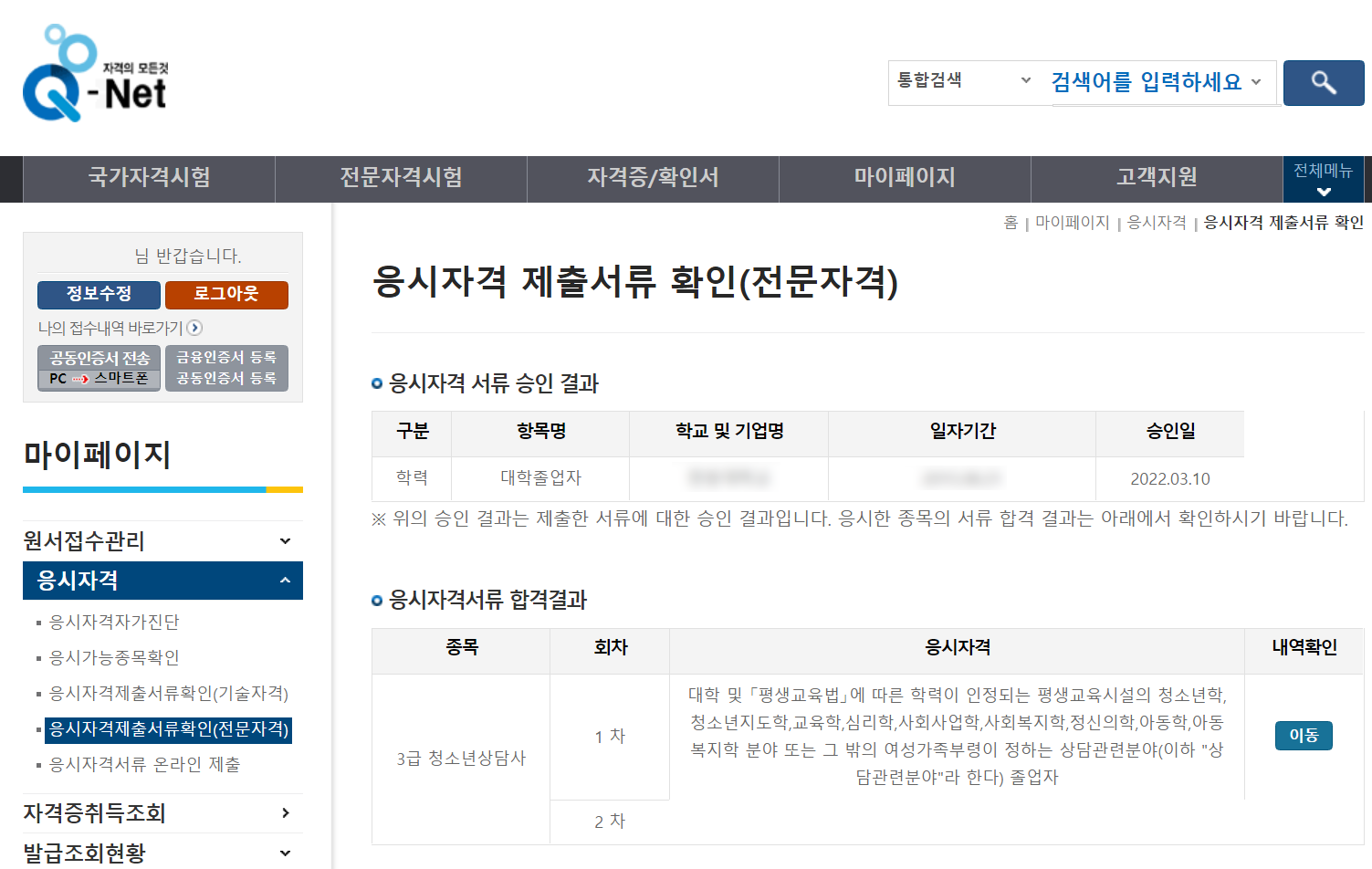Viewport: 1372px width, 869px height.
Task: Open the search field suggestion arrow
Action: [x=1256, y=82]
